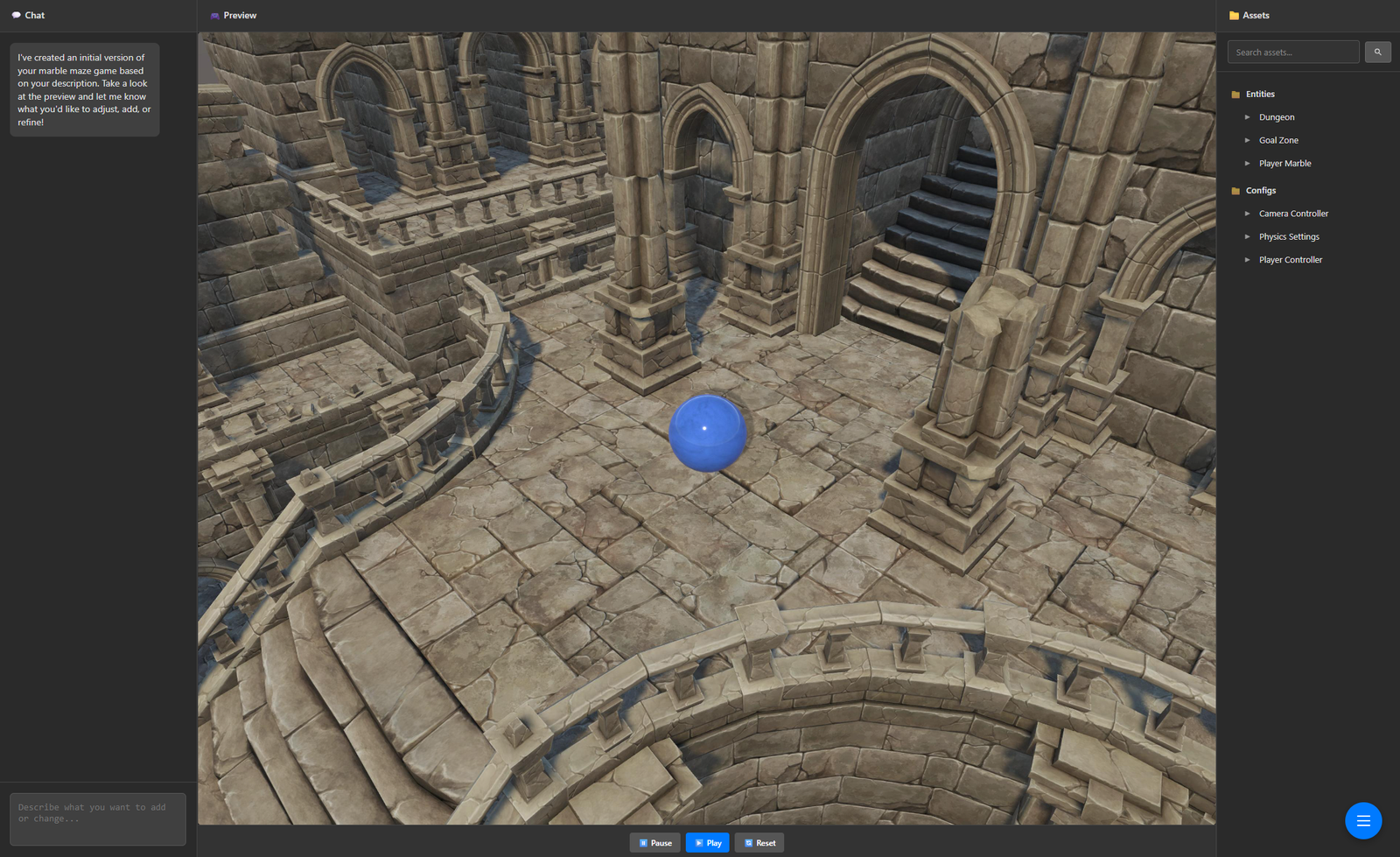Click the assistant chat message bubble

(85, 90)
